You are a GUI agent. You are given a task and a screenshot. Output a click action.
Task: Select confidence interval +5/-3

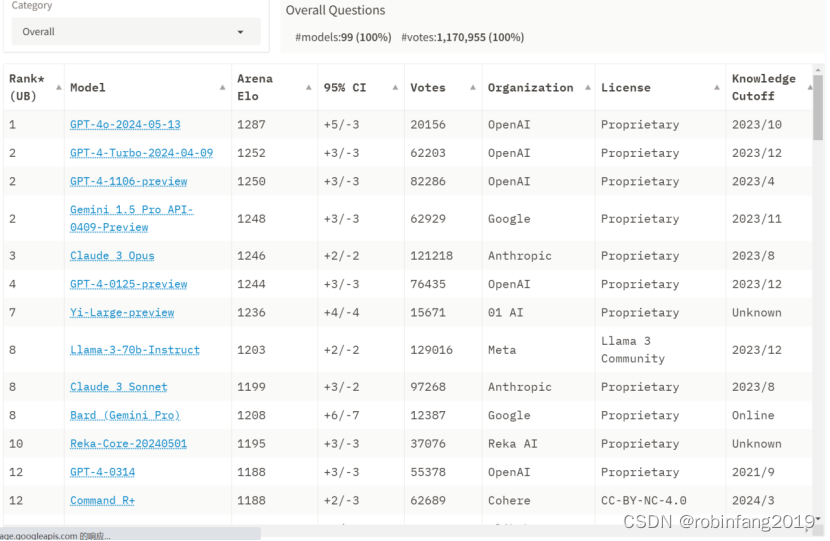click(x=341, y=124)
